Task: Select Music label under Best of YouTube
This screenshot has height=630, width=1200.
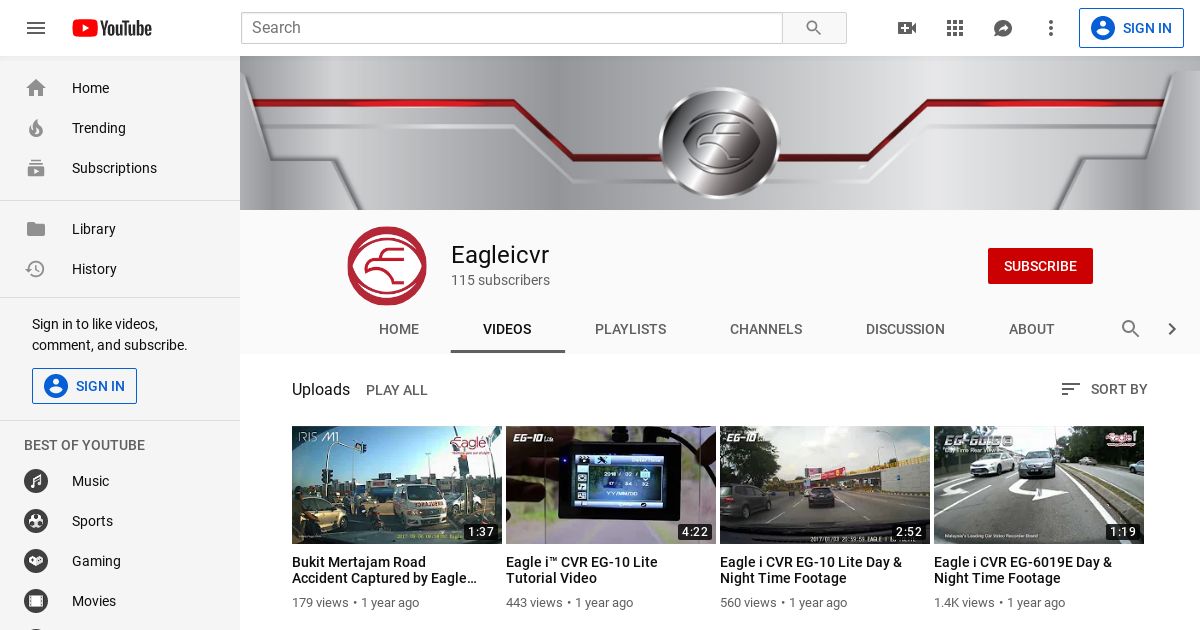Action: pyautogui.click(x=90, y=481)
